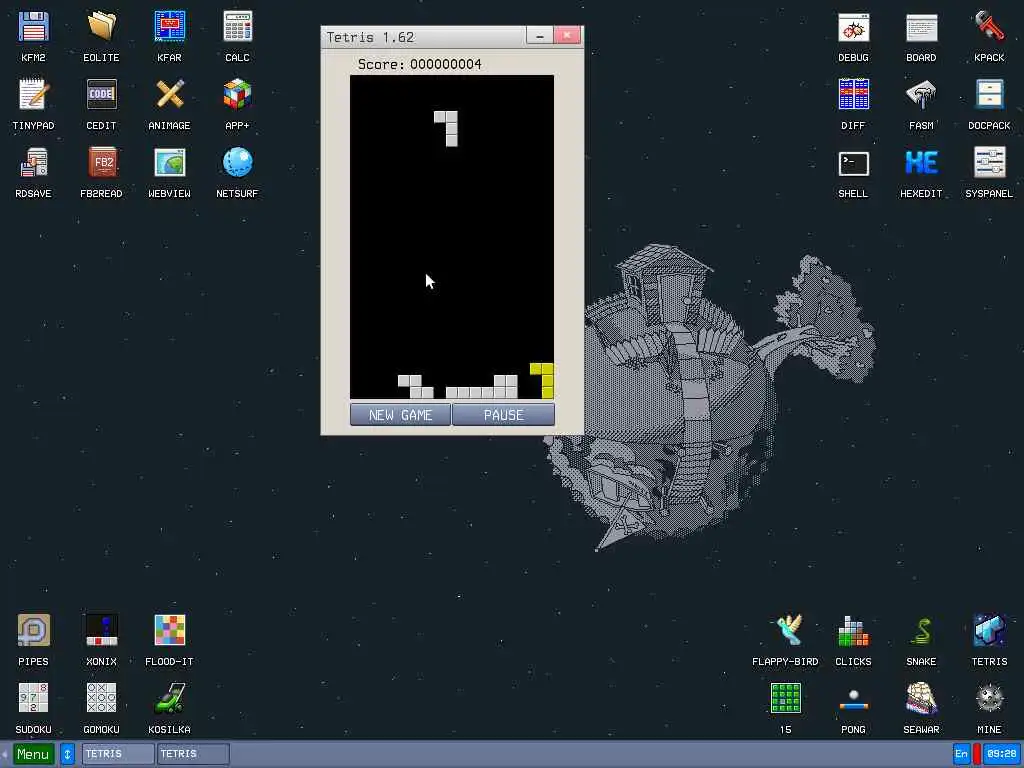Launch the APP+ cube icon
The image size is (1024, 768).
(x=237, y=95)
